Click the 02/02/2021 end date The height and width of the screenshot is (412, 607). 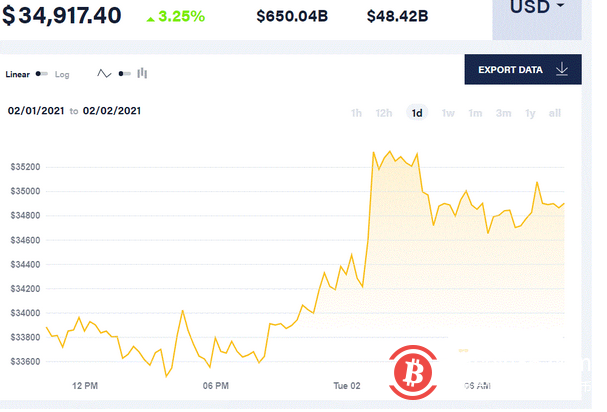coord(112,110)
